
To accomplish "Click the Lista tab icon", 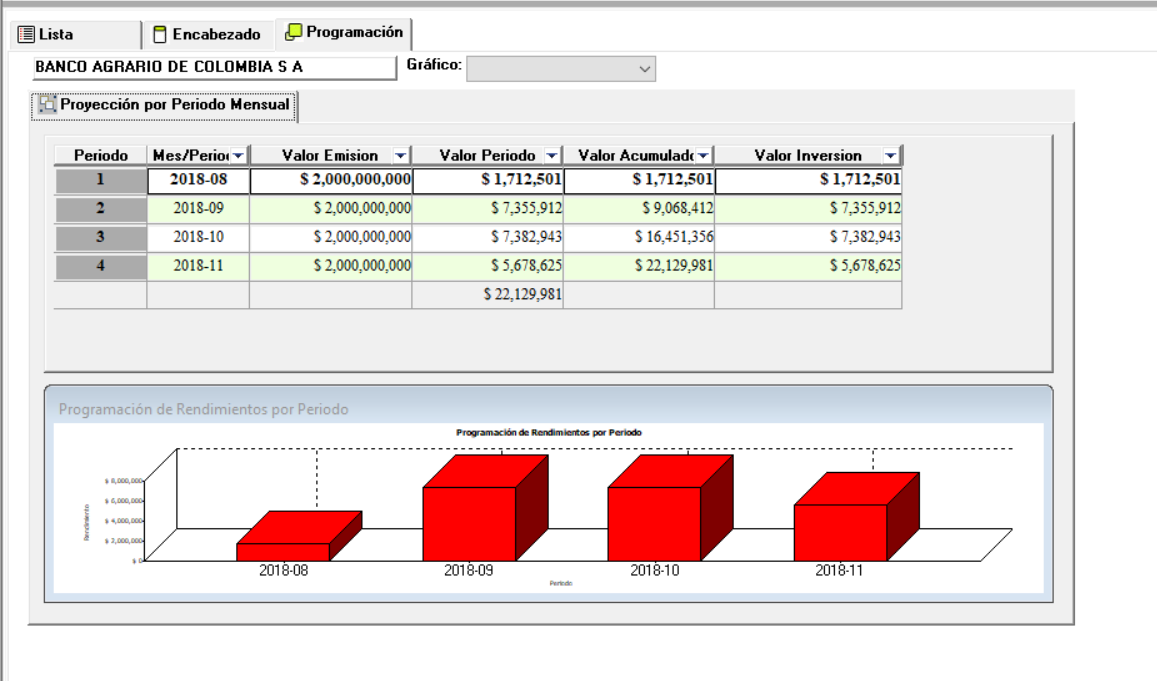I will (26, 34).
